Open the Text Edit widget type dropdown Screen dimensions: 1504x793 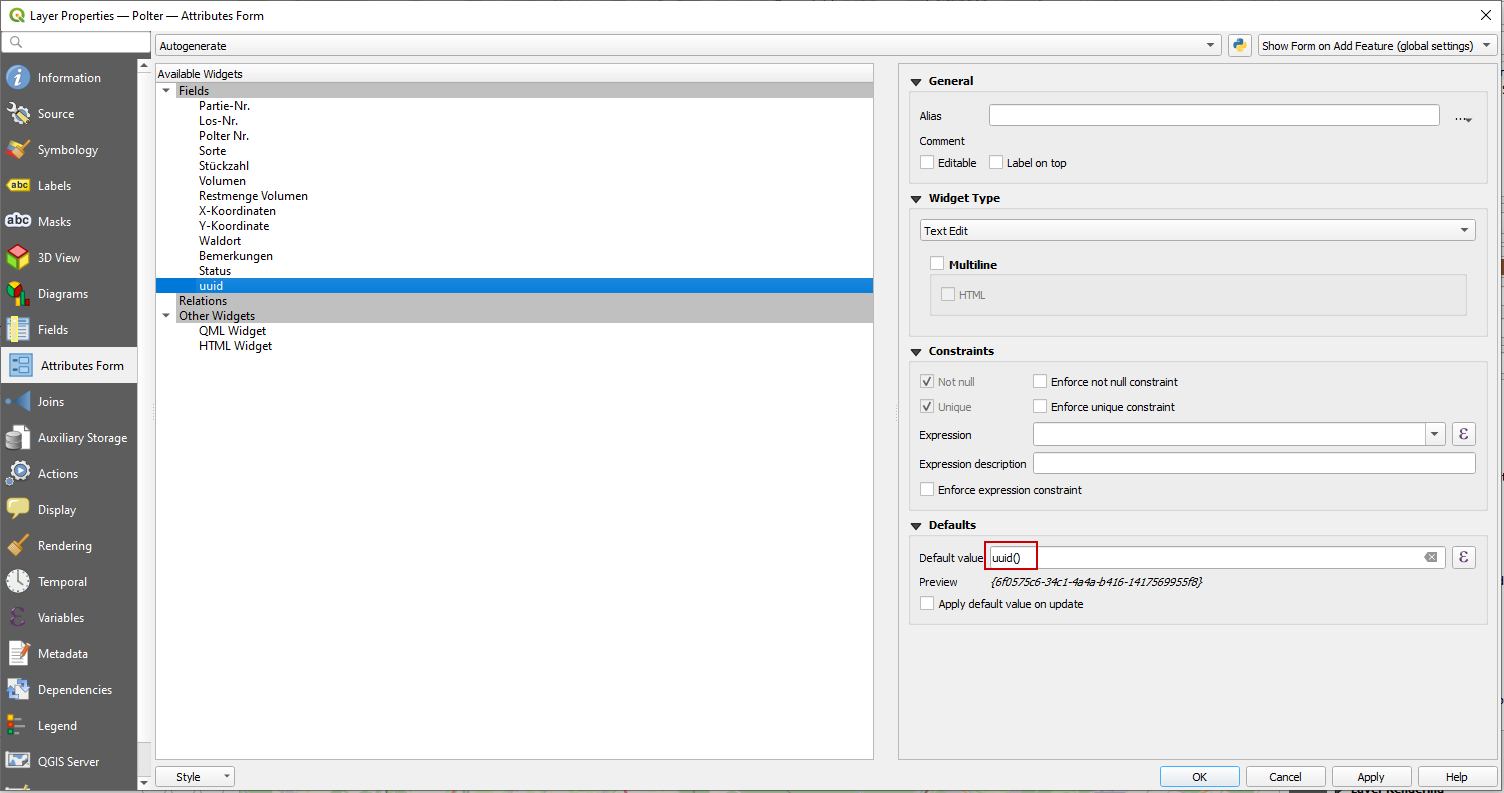[x=1197, y=231]
